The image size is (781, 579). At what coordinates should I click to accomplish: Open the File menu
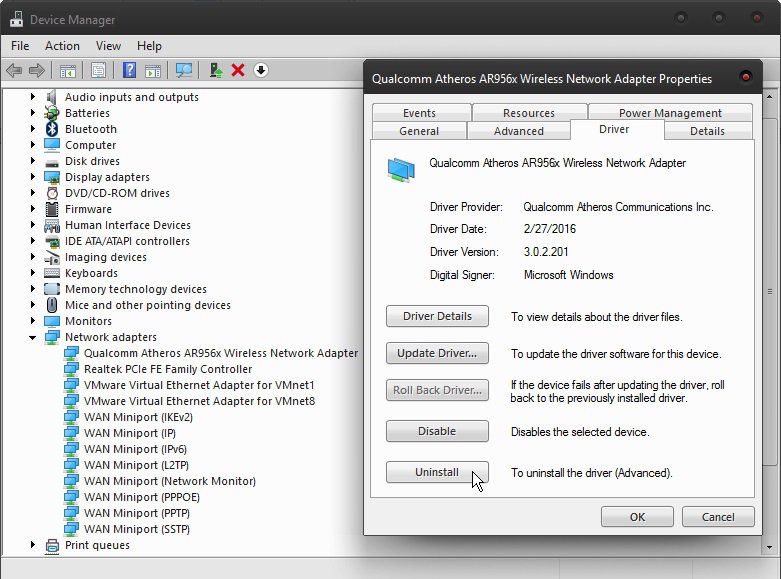pyautogui.click(x=20, y=46)
